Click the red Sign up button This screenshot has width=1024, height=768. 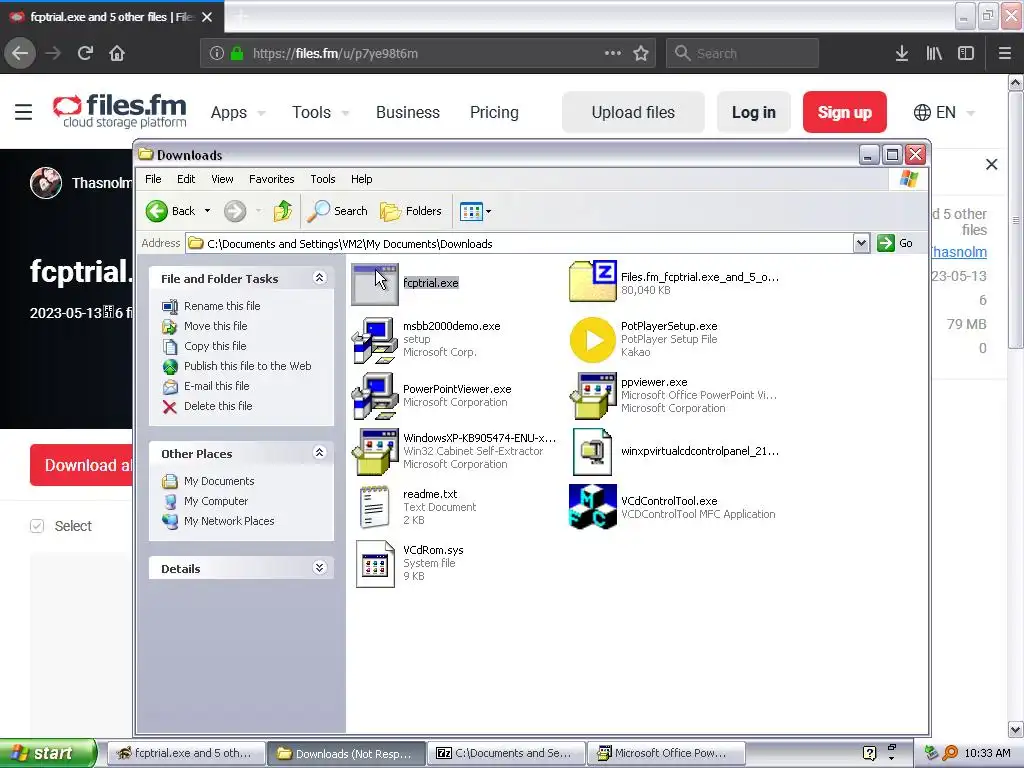[x=844, y=112]
